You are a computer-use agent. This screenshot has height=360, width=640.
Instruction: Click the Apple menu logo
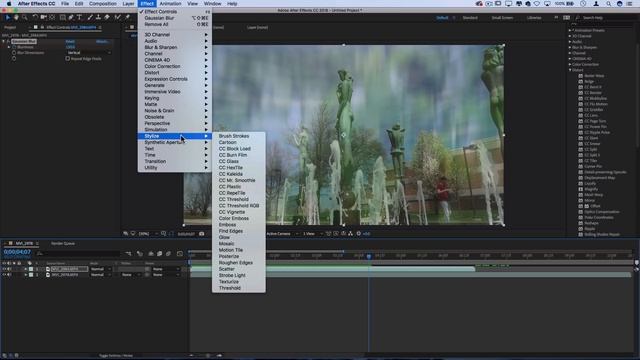(9, 4)
